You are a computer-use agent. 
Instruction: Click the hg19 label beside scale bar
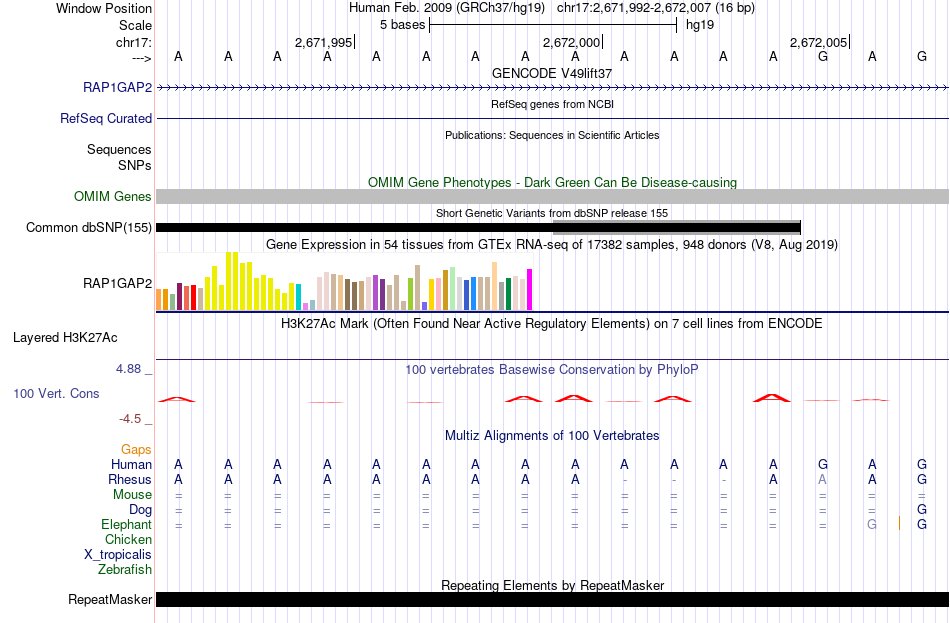tap(700, 25)
